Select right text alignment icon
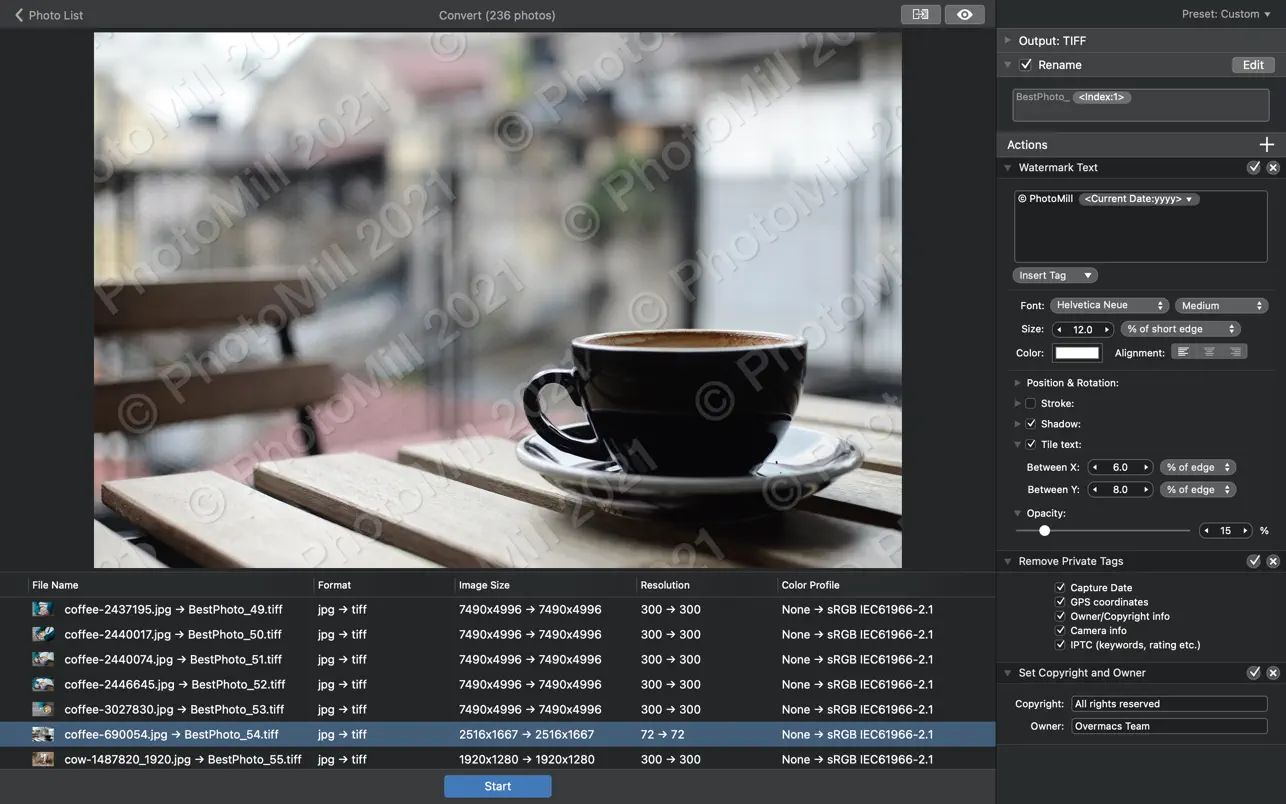The width and height of the screenshot is (1286, 804). (x=1235, y=352)
